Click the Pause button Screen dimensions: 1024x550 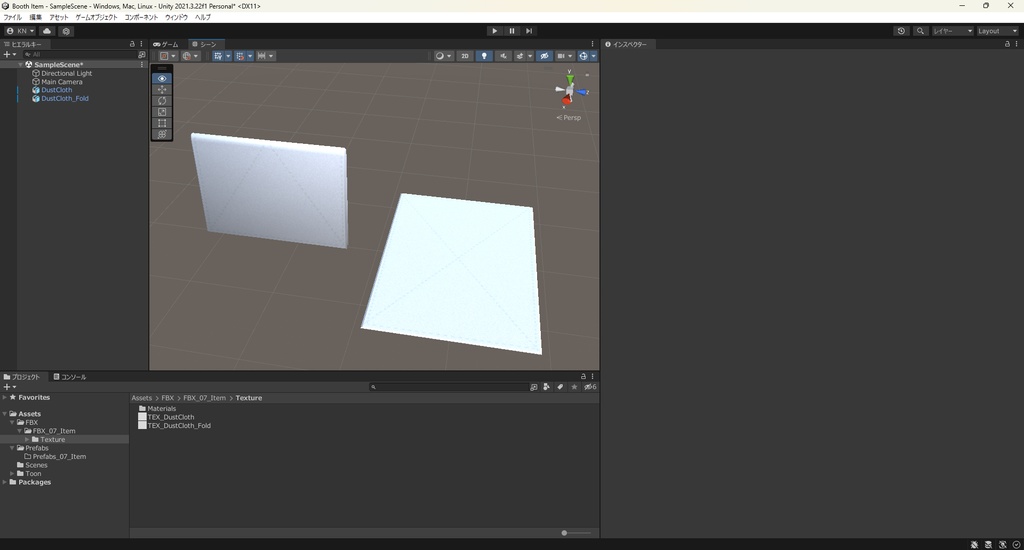(512, 31)
